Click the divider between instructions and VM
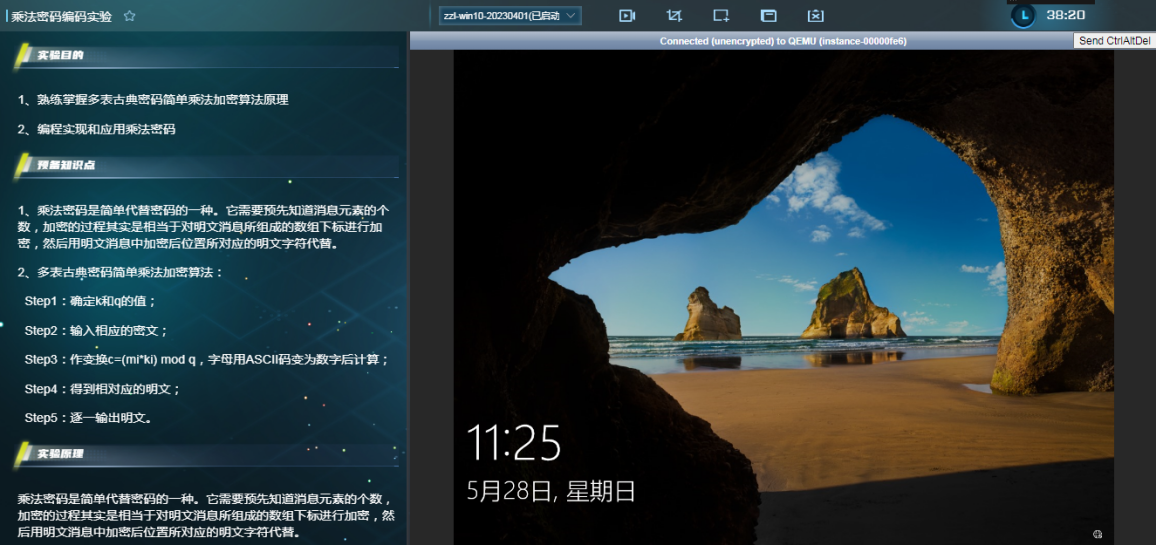The image size is (1156, 545). 408,290
